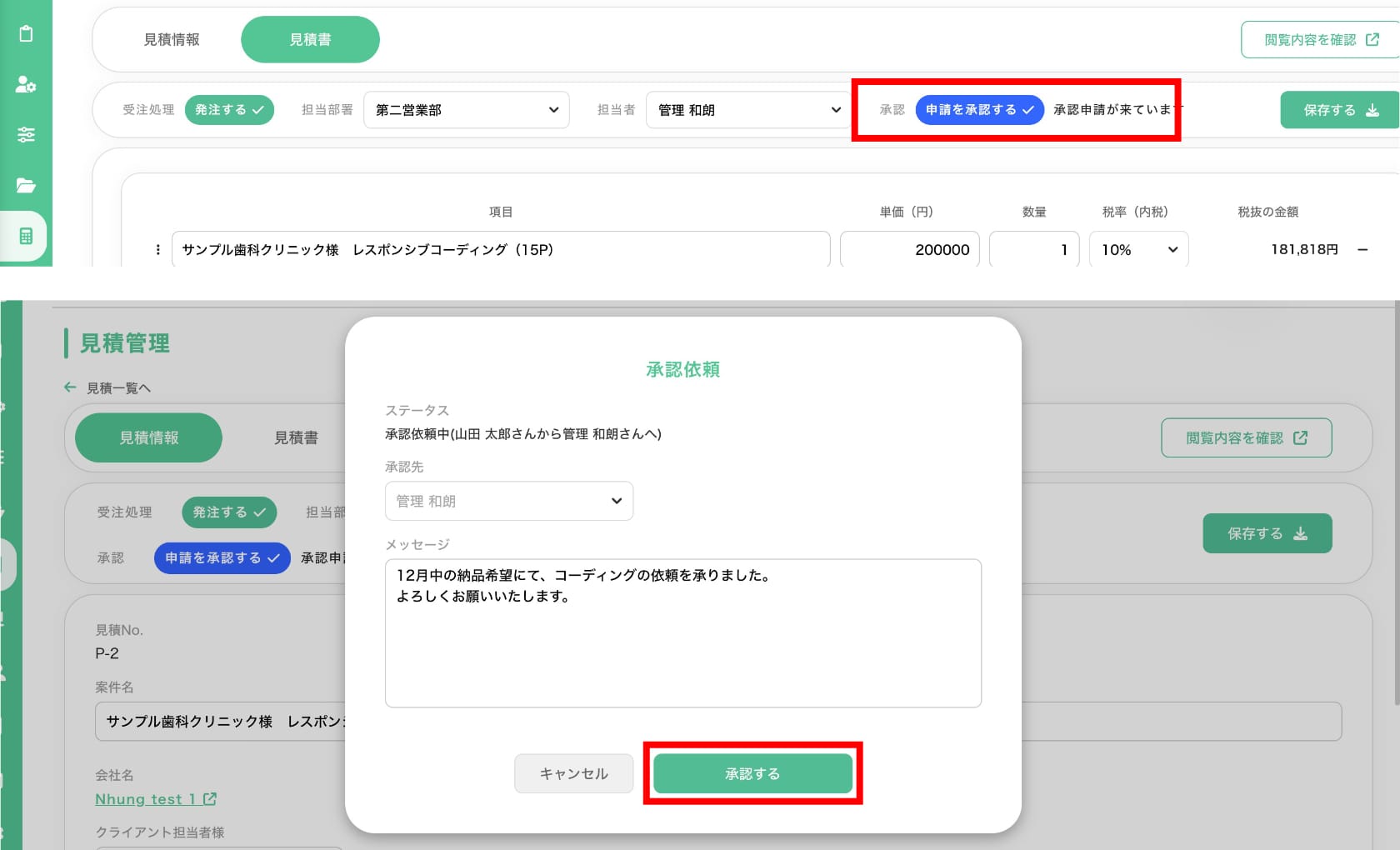
Task: Switch to 見積情報 tab in top panel
Action: (172, 39)
